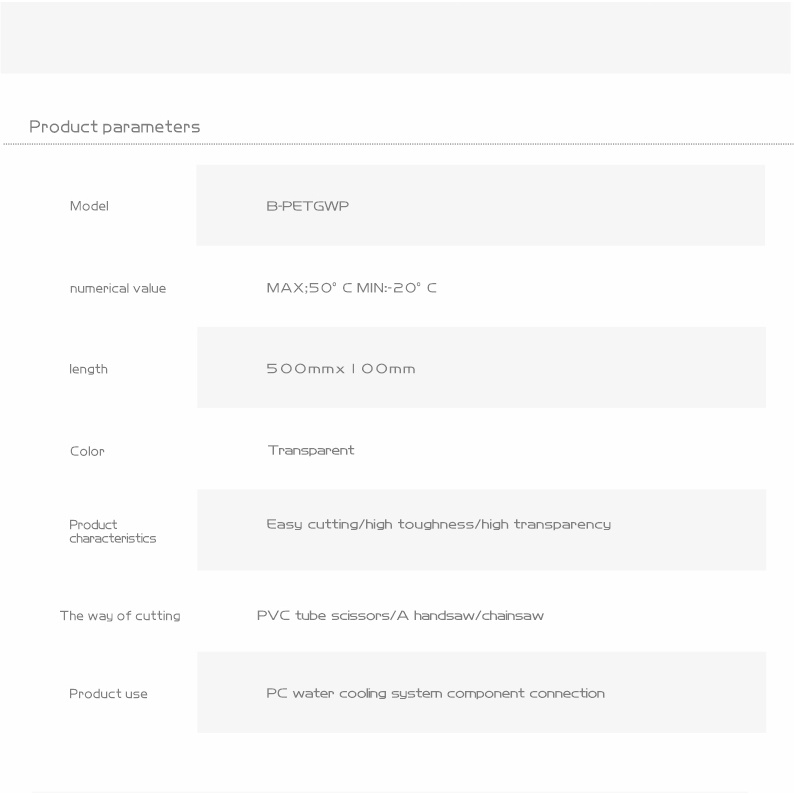Select the Product characteristics label
The width and height of the screenshot is (794, 794).
coord(112,531)
